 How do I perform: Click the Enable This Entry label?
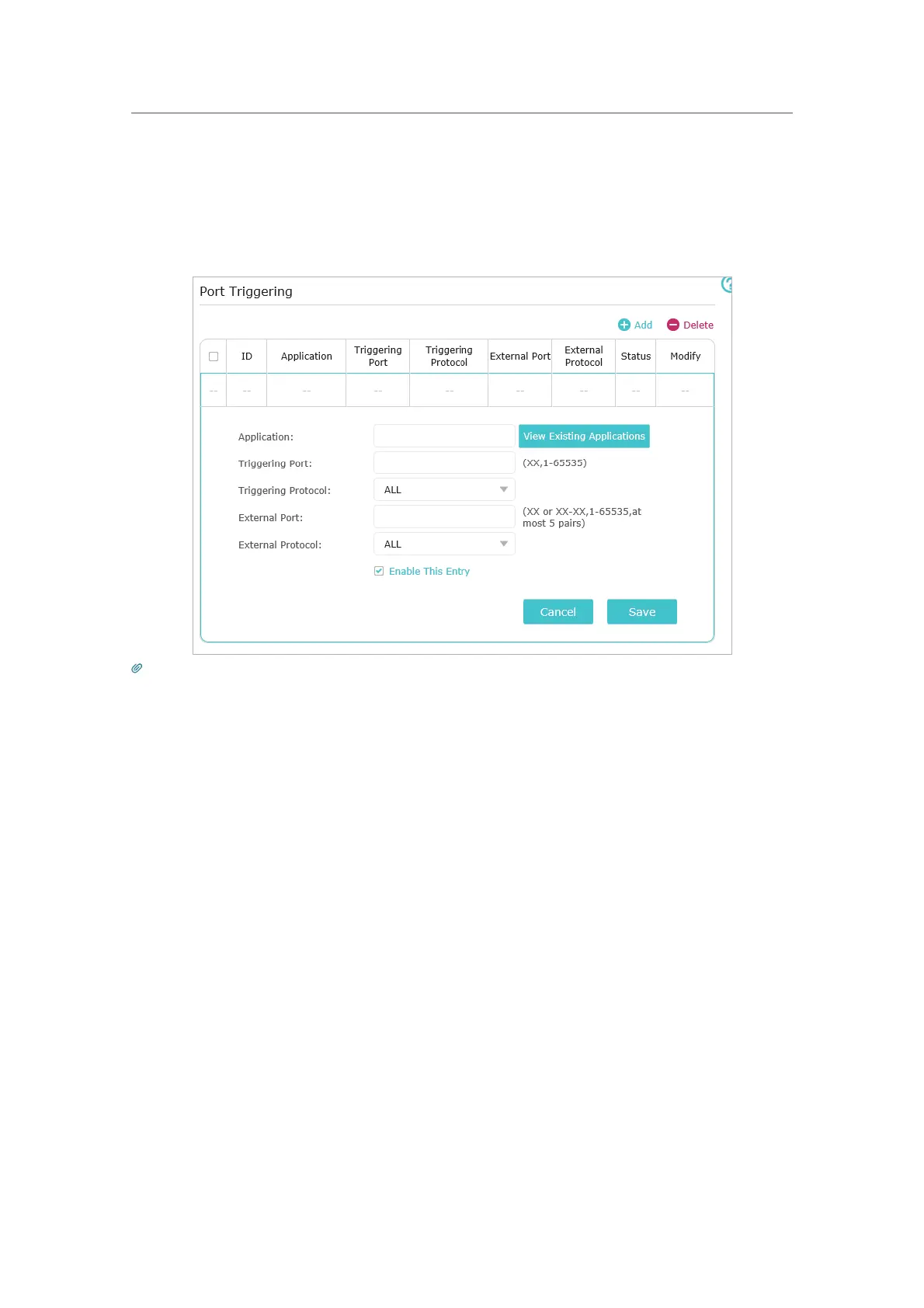click(429, 571)
